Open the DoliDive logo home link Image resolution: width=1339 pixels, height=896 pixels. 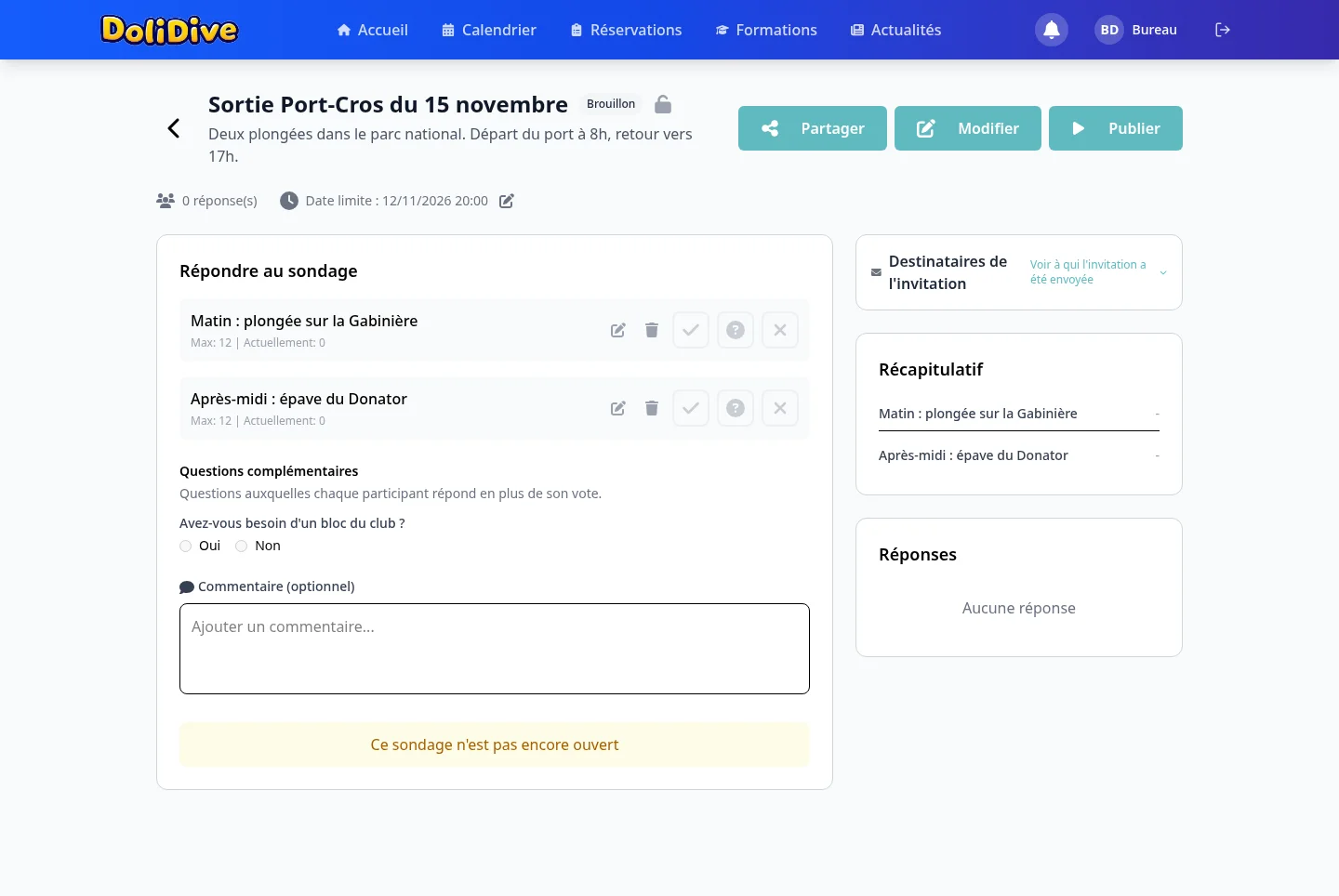click(x=169, y=30)
